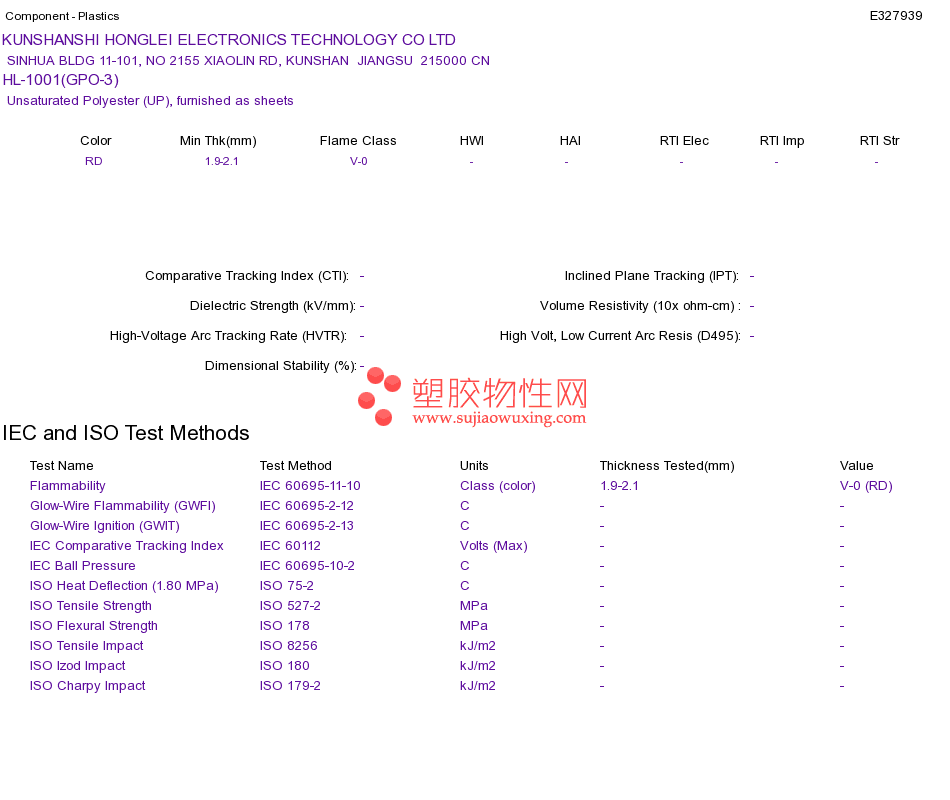The width and height of the screenshot is (950, 800).
Task: Click the HWI column header
Action: click(471, 141)
